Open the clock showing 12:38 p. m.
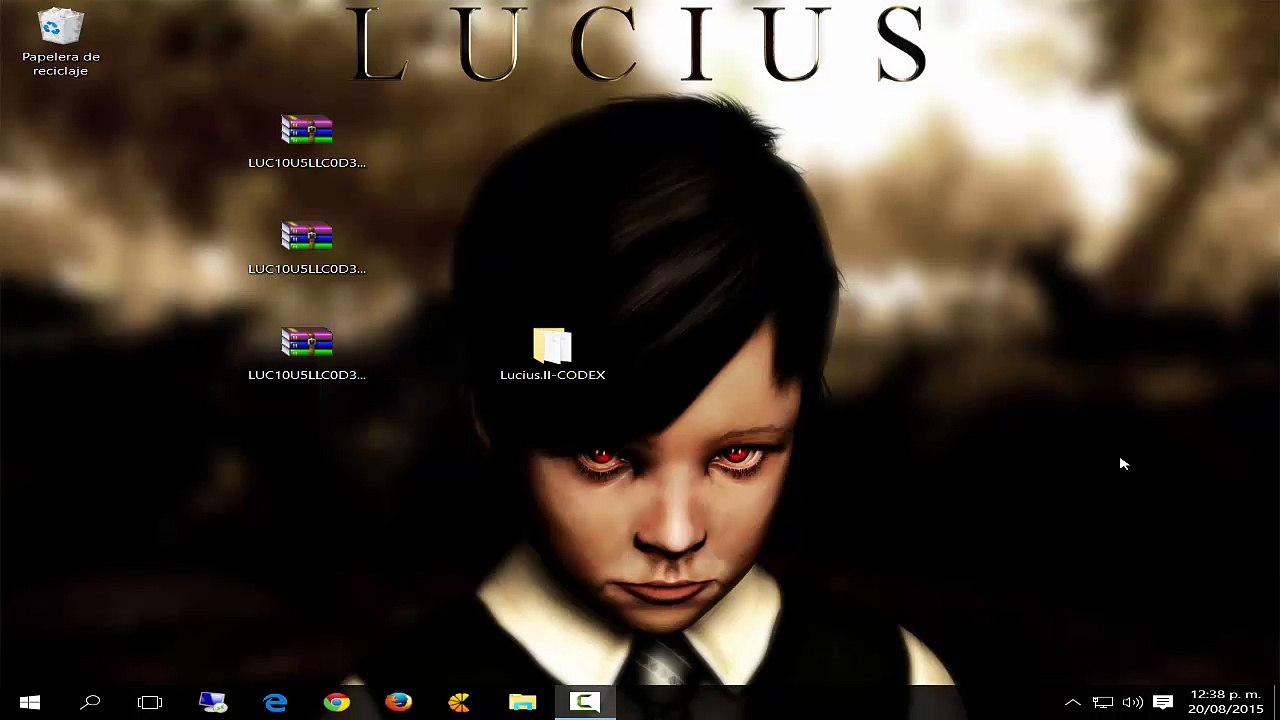The height and width of the screenshot is (720, 1280). [x=1225, y=702]
